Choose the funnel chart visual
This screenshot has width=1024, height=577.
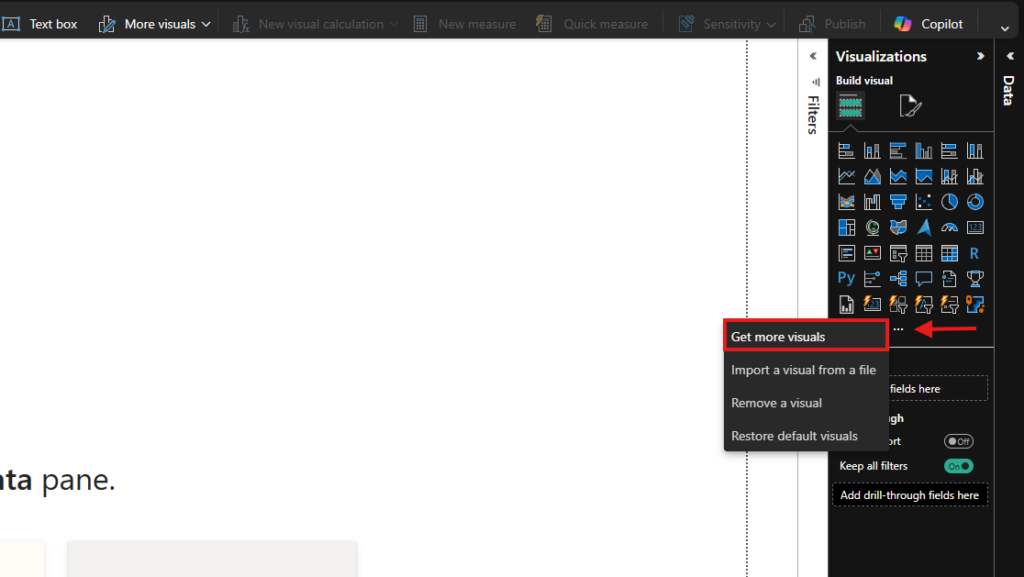pos(898,202)
